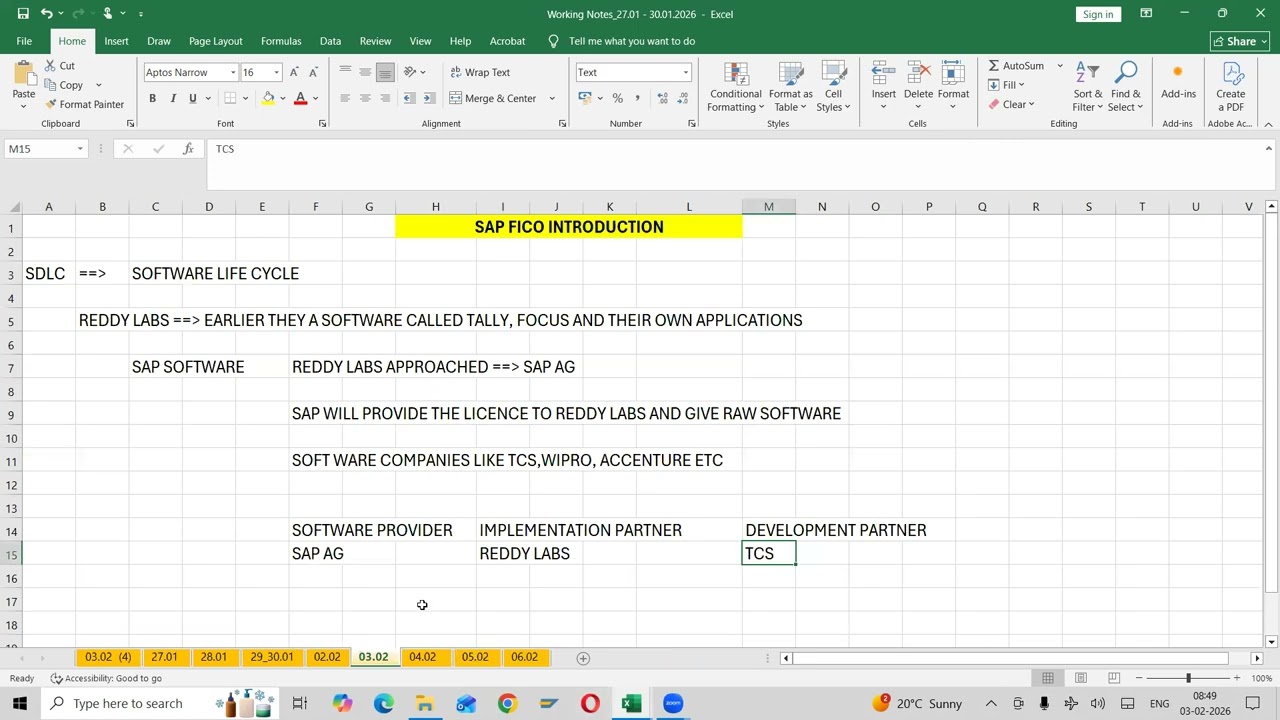Switch to the Data ribbon tab
Viewport: 1280px width, 720px height.
point(330,41)
